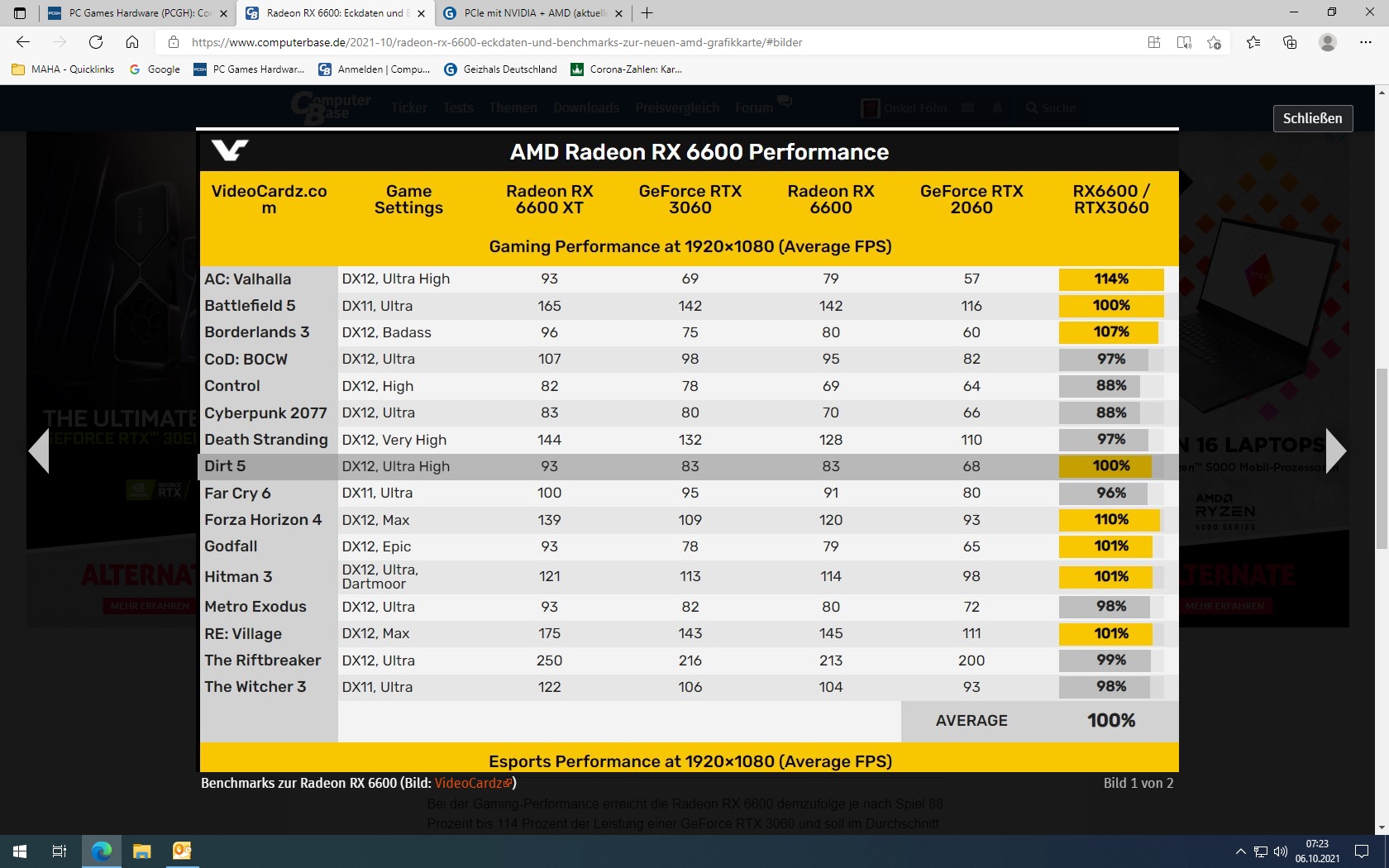This screenshot has height=868, width=1389.
Task: Open the Tests menu item
Action: (x=458, y=107)
